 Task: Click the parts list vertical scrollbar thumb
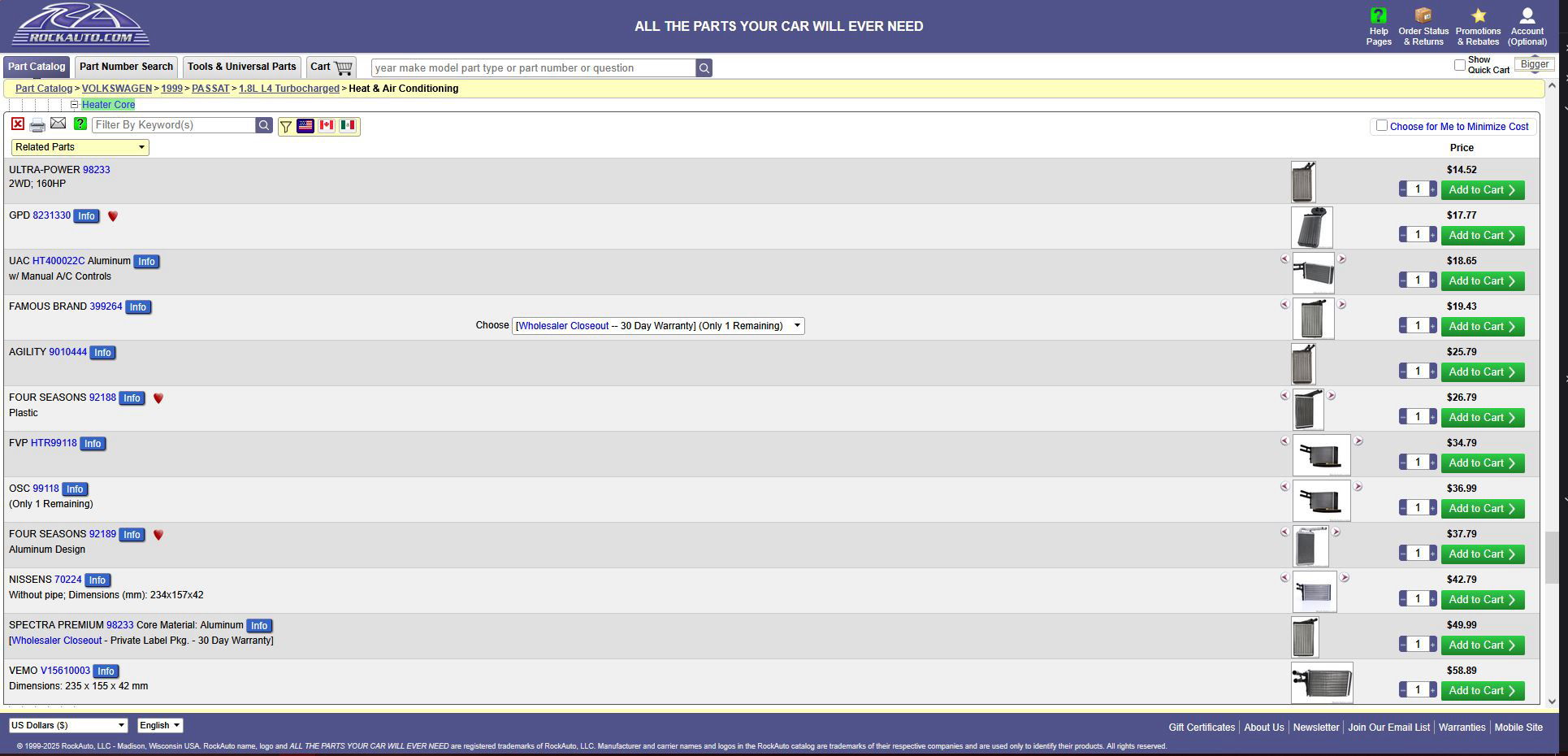pos(1552,558)
